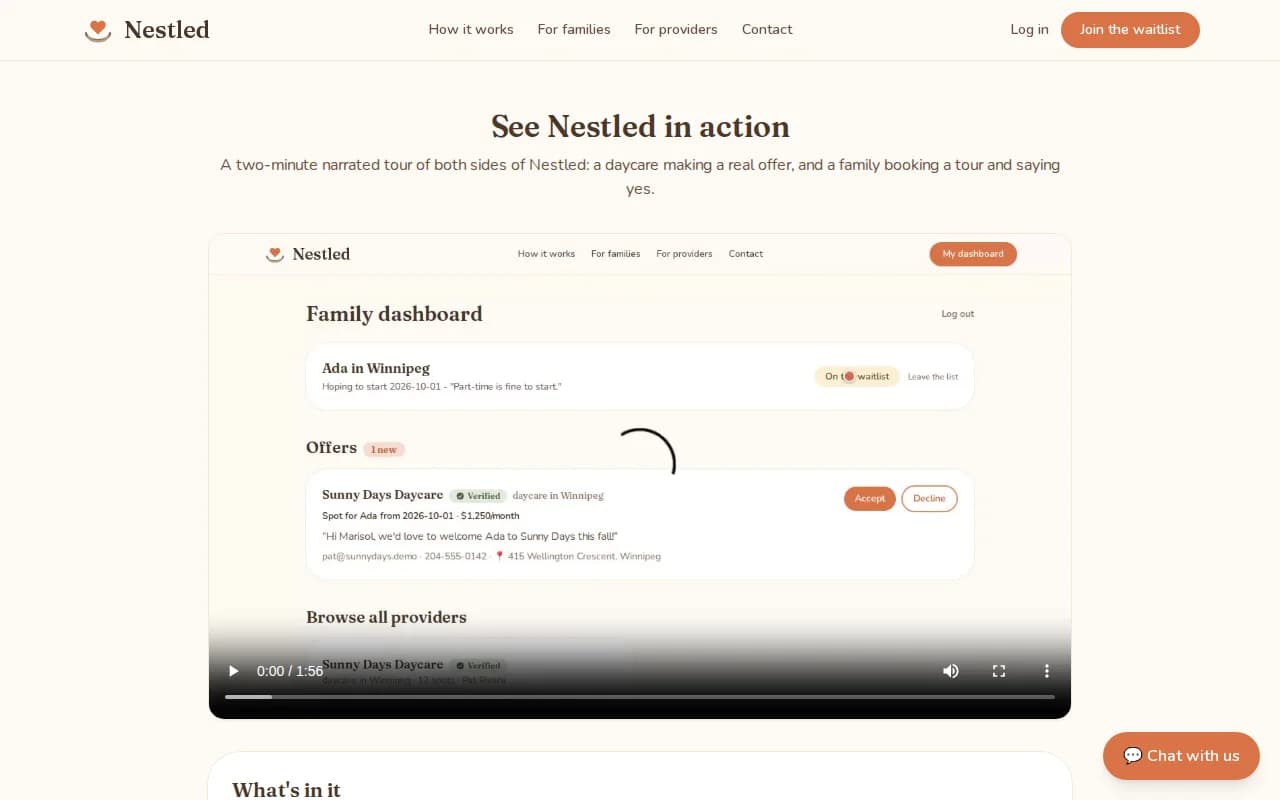This screenshot has width=1280, height=800.
Task: Click the 0:00 / 1:56 time display
Action: coord(290,671)
